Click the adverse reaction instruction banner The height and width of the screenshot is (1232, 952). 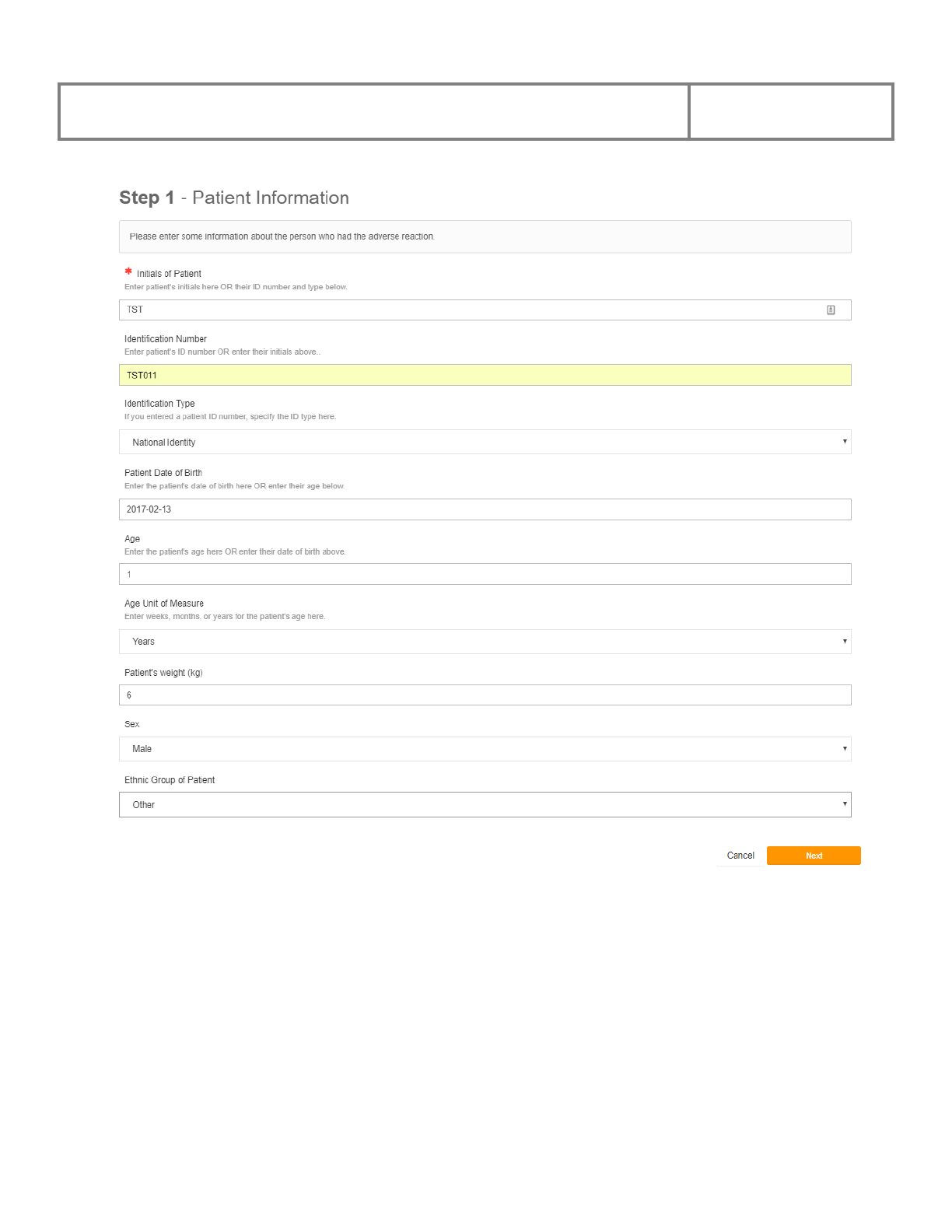tap(485, 236)
